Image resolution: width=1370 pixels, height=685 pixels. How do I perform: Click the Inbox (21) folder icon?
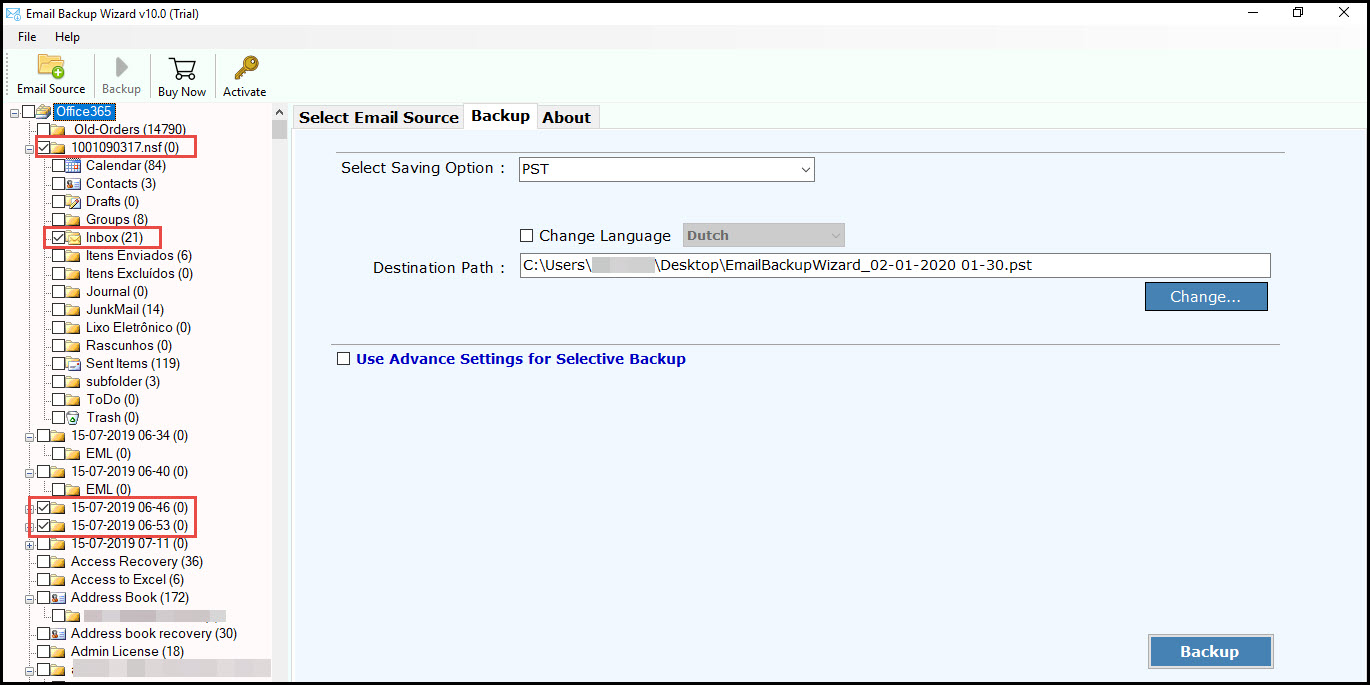click(74, 238)
